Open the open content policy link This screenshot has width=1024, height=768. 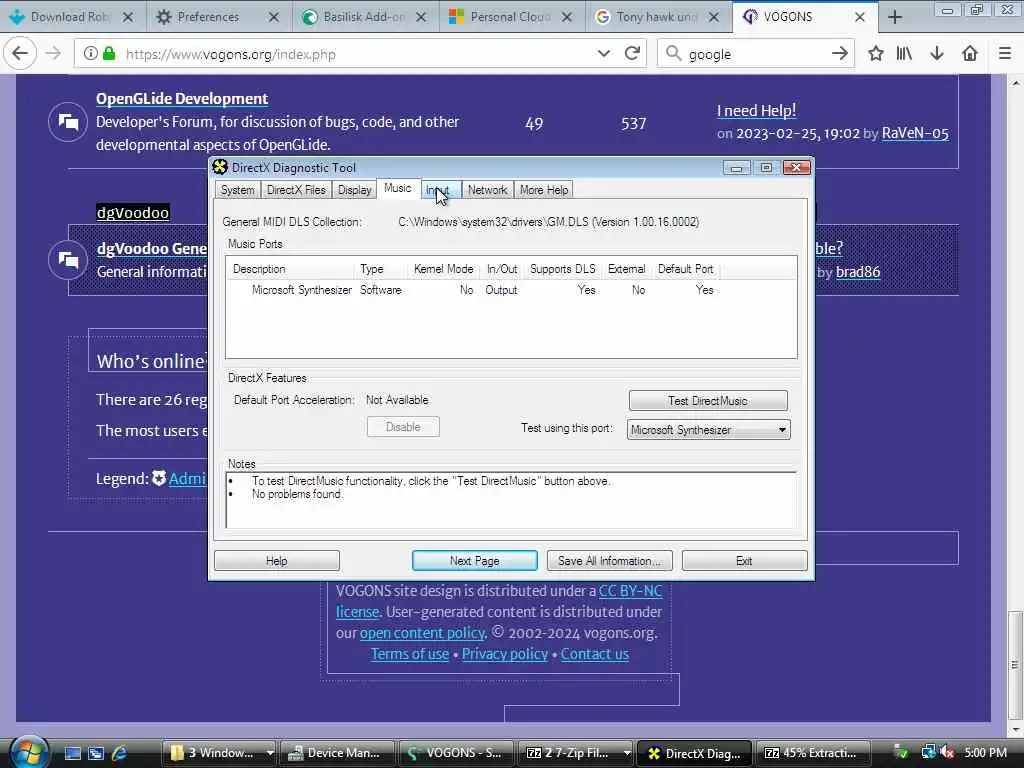[x=423, y=633]
